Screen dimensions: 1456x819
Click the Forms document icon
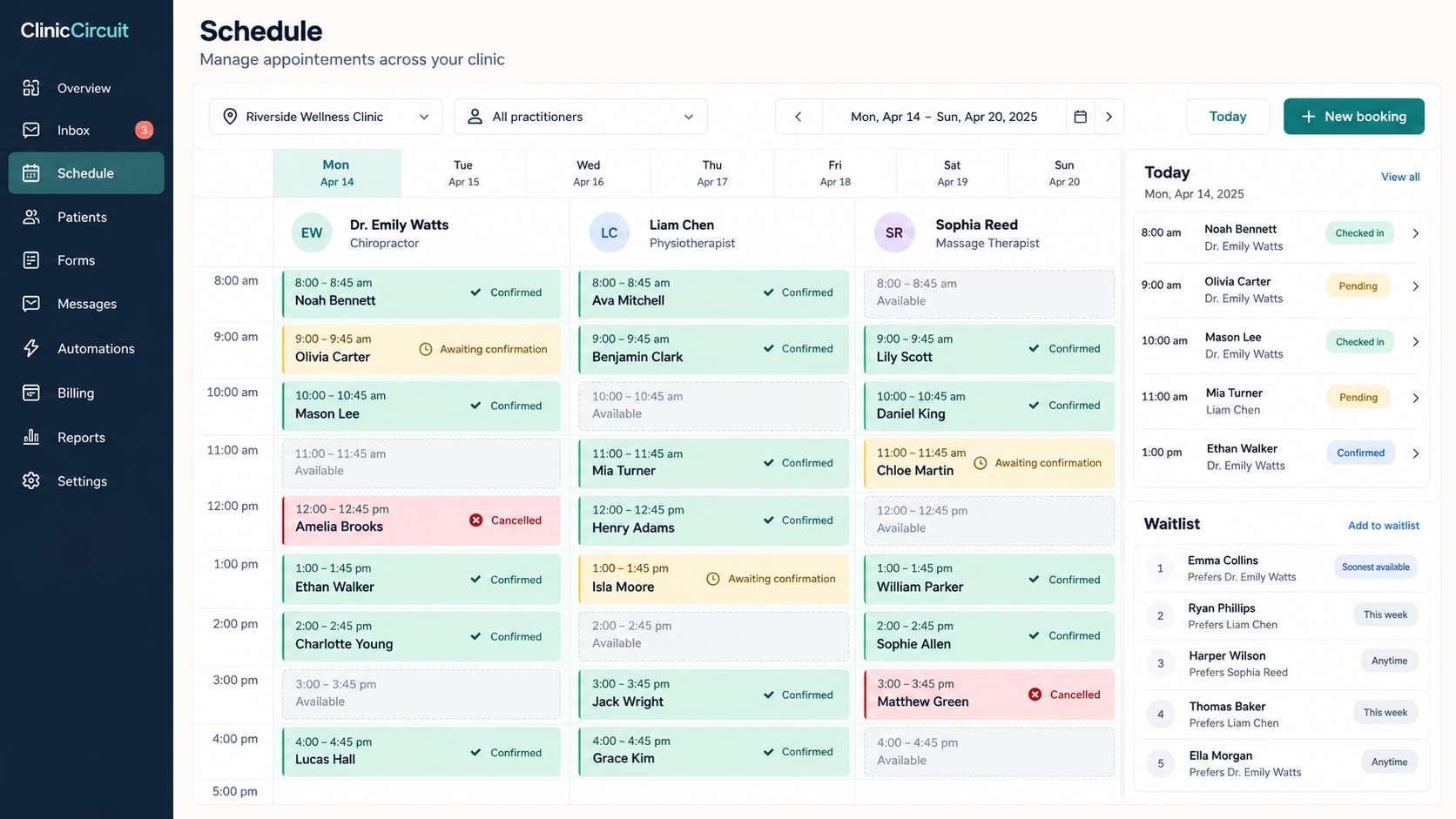(x=31, y=260)
